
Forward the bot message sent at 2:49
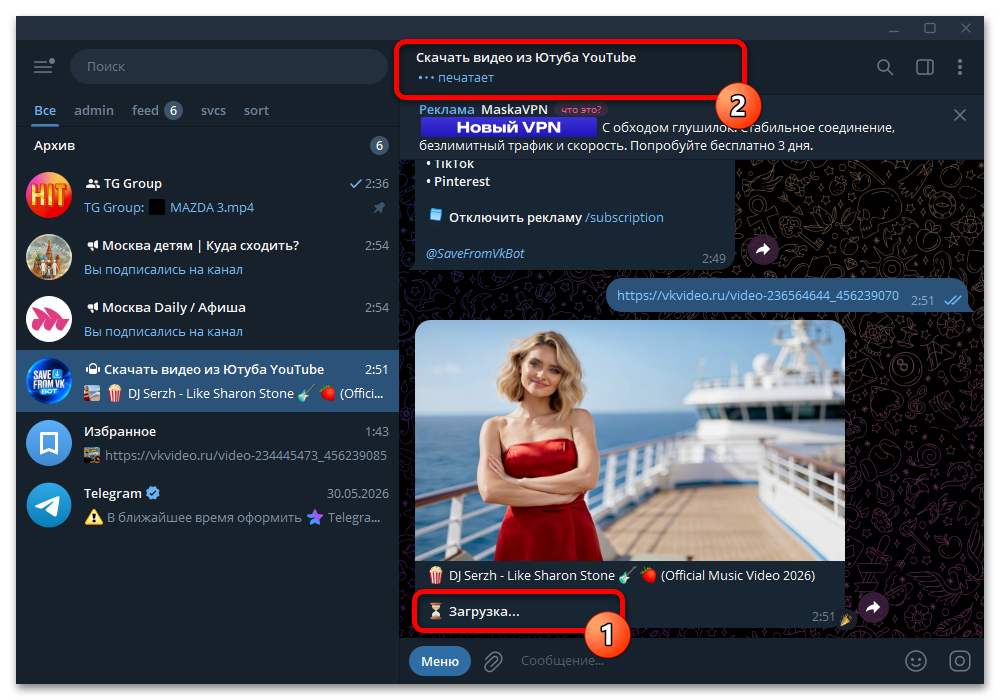point(763,249)
